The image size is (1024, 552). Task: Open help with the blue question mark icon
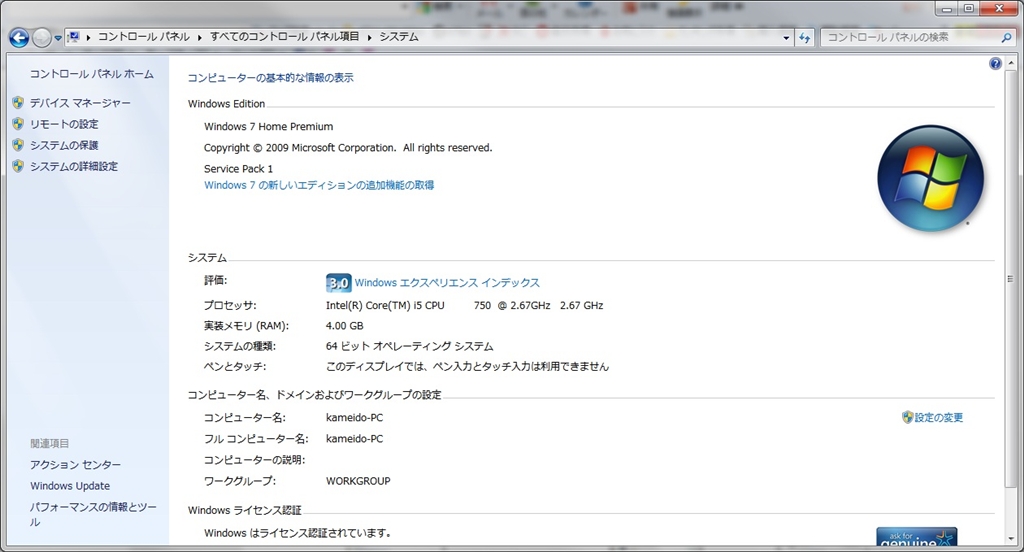(995, 63)
